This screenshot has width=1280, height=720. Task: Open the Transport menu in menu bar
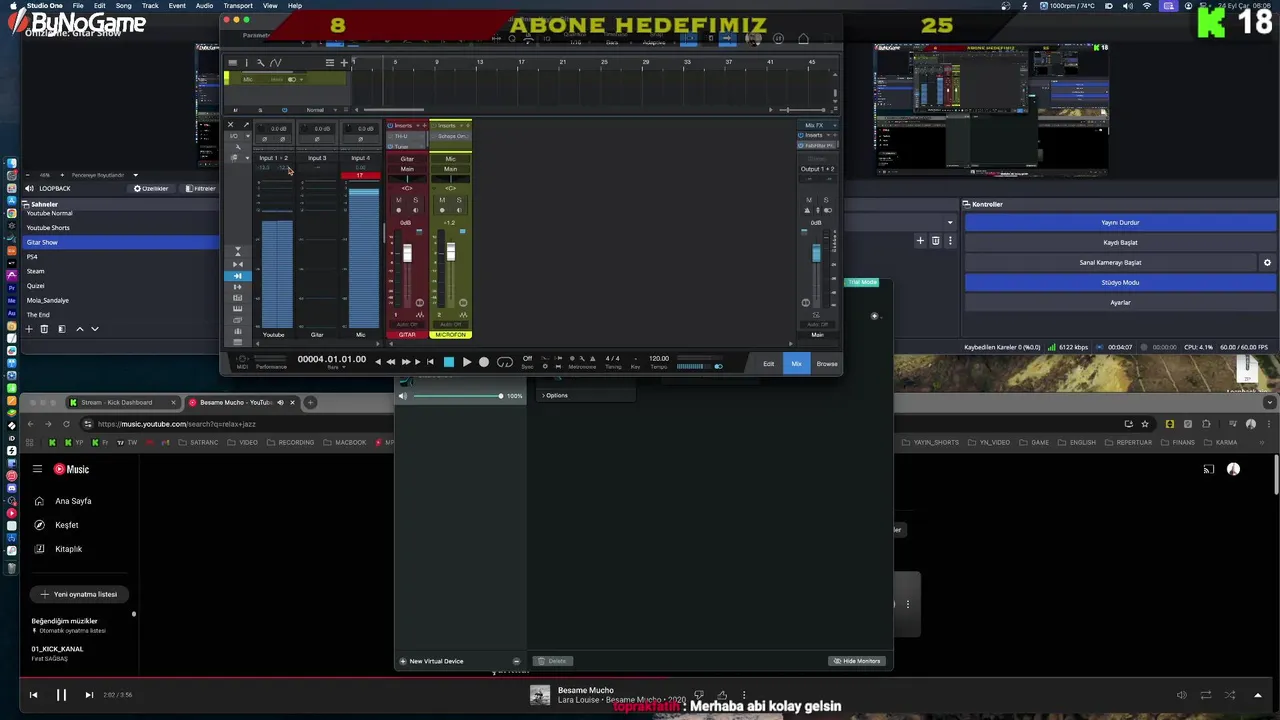click(238, 5)
